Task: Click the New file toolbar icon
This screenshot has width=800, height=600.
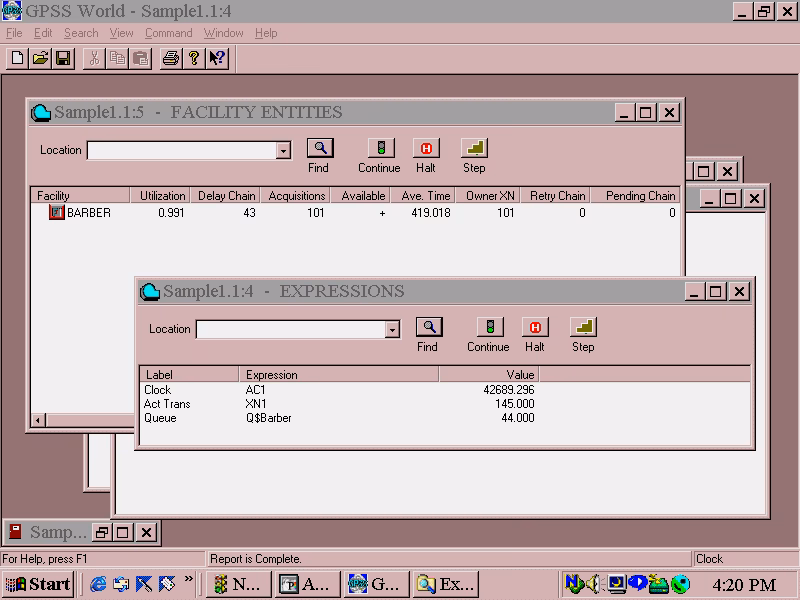Action: [17, 58]
